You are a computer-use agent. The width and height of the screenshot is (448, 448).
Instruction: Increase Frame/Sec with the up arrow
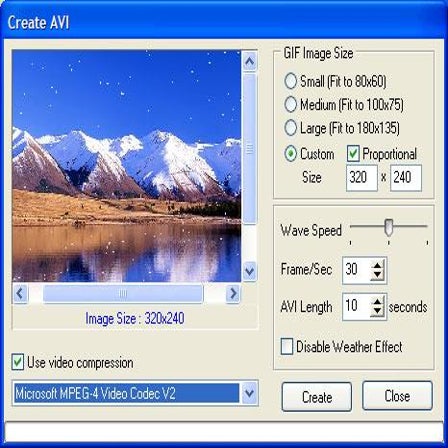click(377, 266)
